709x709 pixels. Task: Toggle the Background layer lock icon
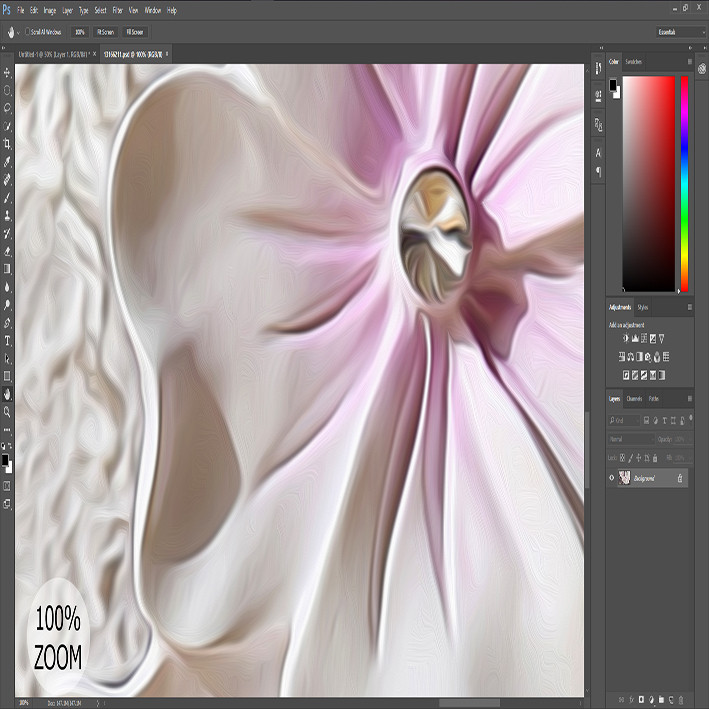click(680, 478)
